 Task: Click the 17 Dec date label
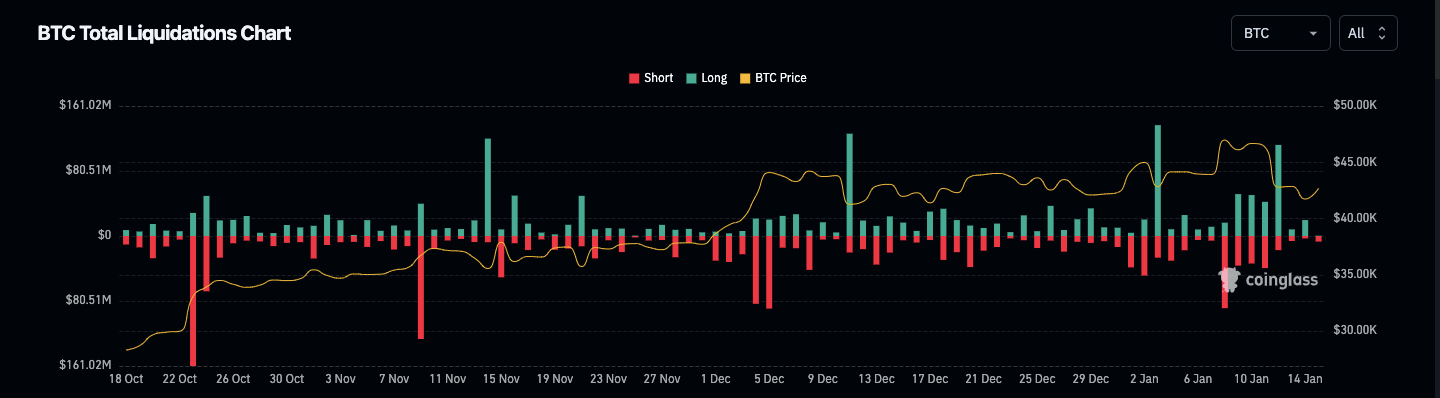(931, 379)
